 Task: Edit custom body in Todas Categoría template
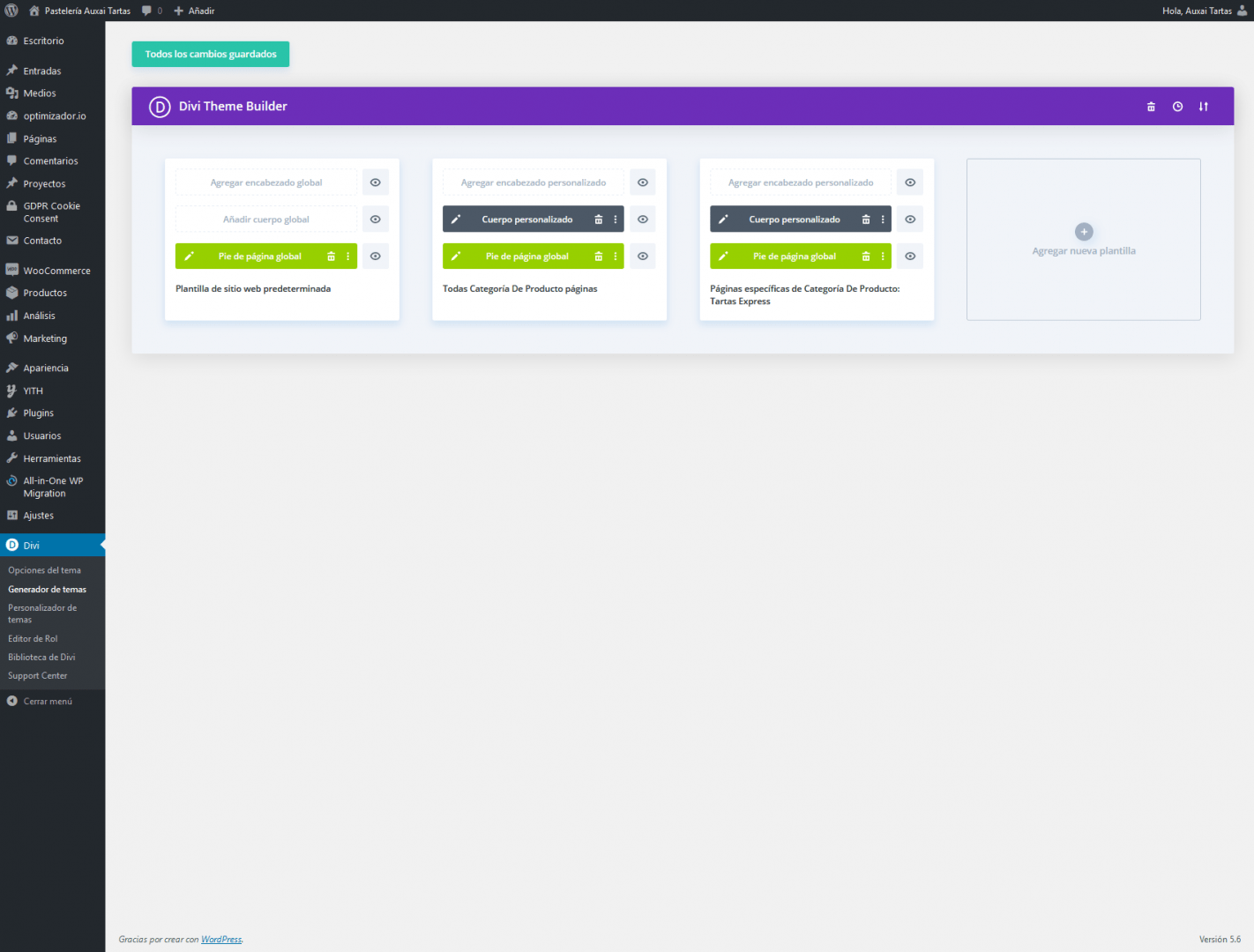pyautogui.click(x=456, y=219)
